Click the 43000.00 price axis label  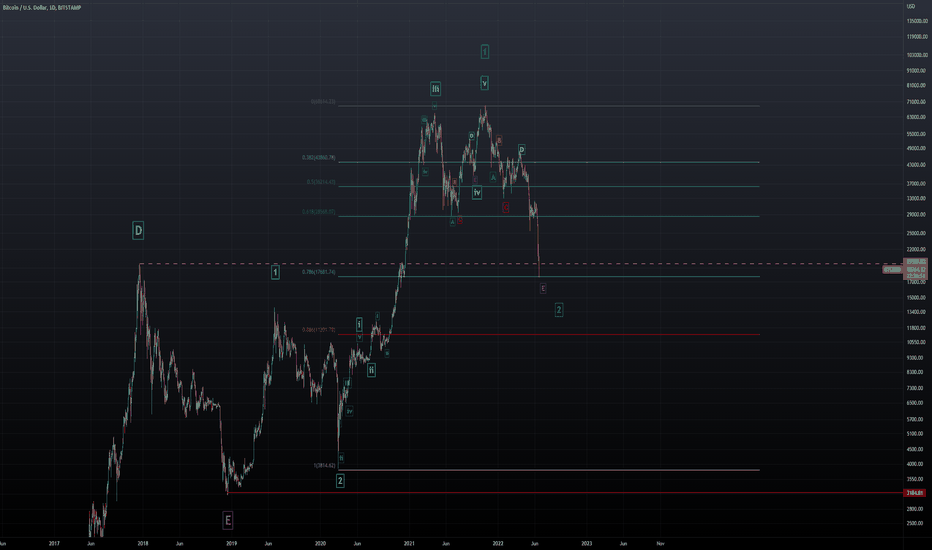click(x=916, y=165)
